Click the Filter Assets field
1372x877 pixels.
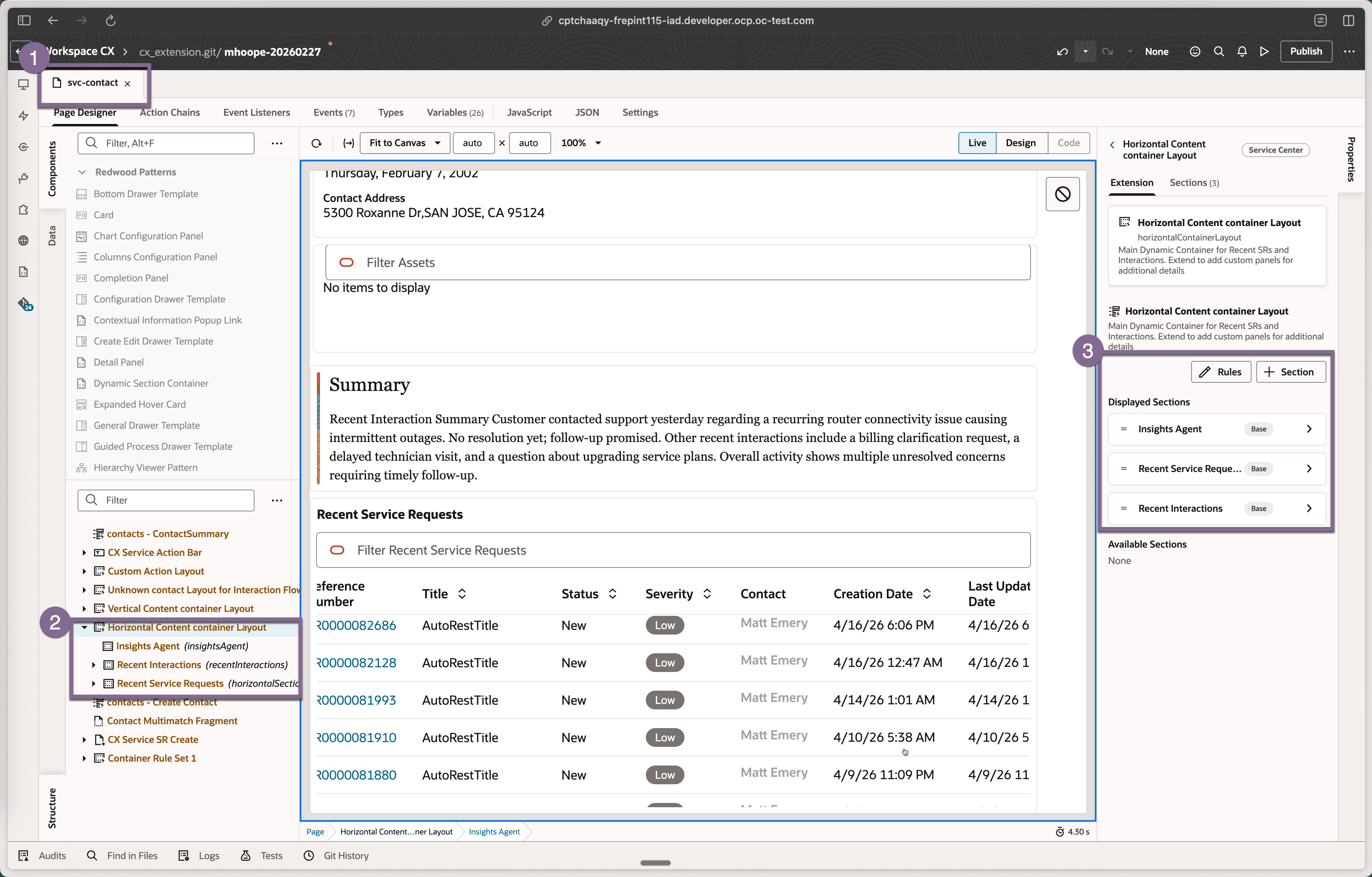click(677, 263)
